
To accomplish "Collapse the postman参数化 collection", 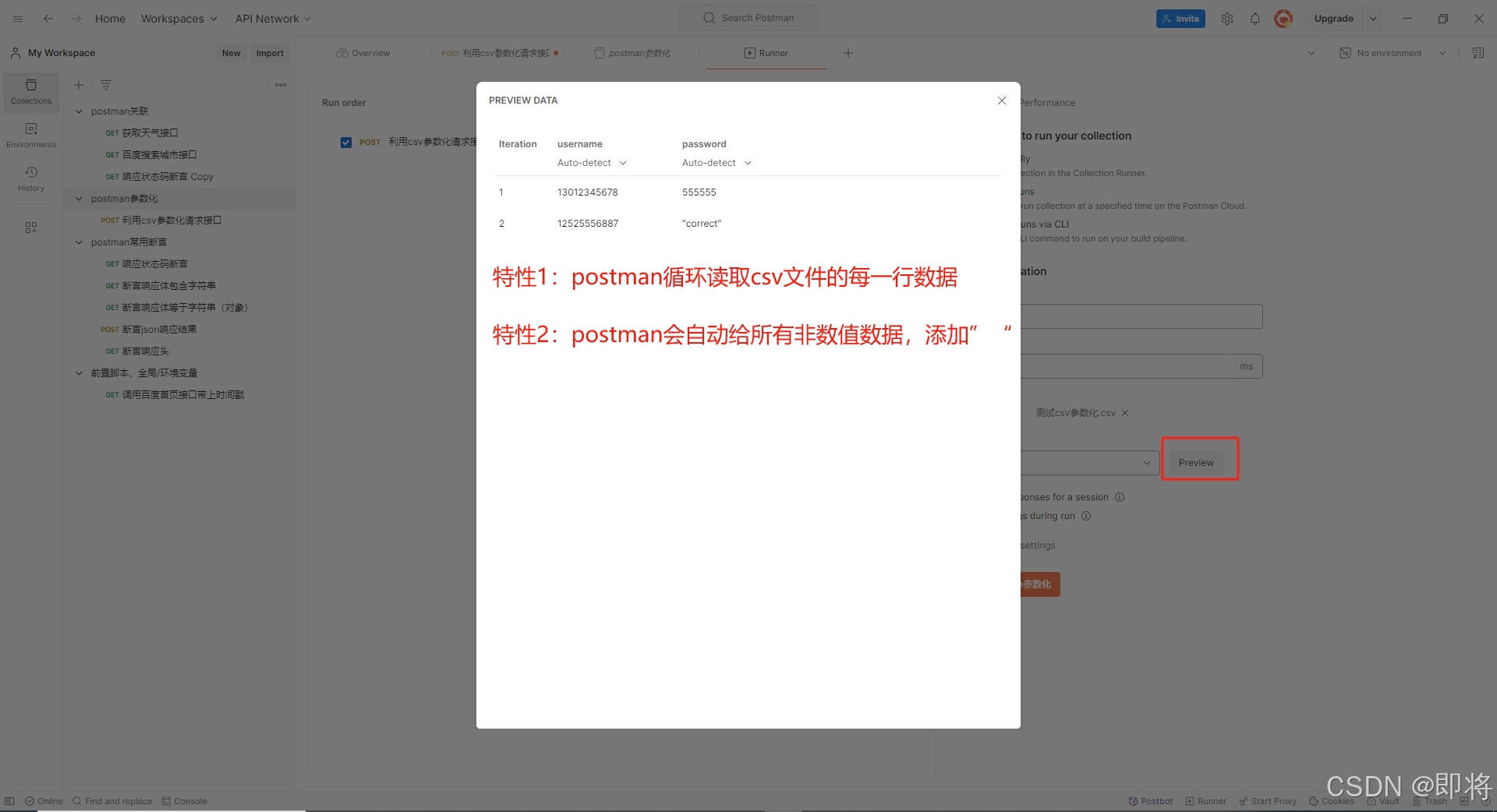I will tap(79, 199).
